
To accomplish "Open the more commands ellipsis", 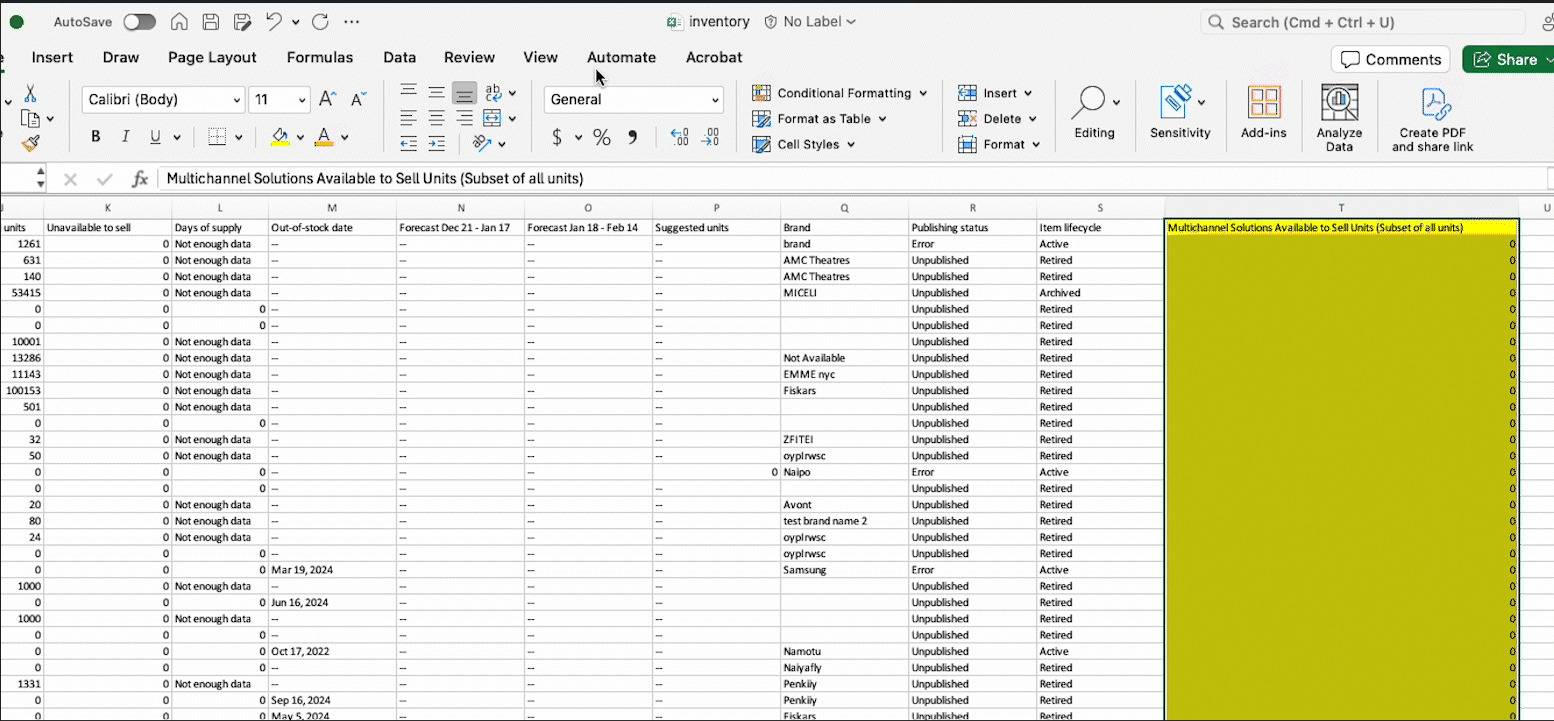I will point(351,22).
